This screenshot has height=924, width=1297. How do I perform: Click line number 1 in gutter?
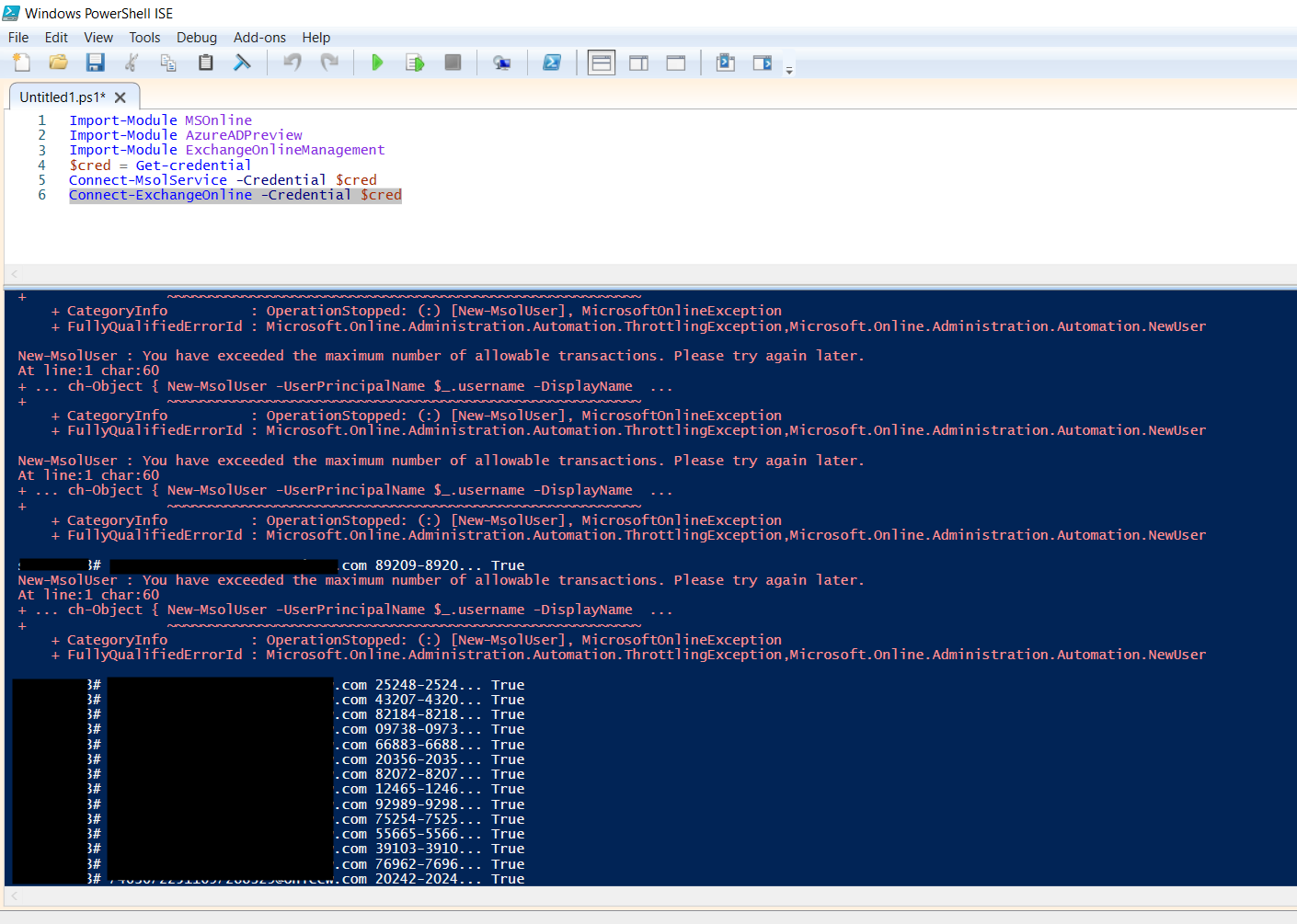tap(41, 120)
